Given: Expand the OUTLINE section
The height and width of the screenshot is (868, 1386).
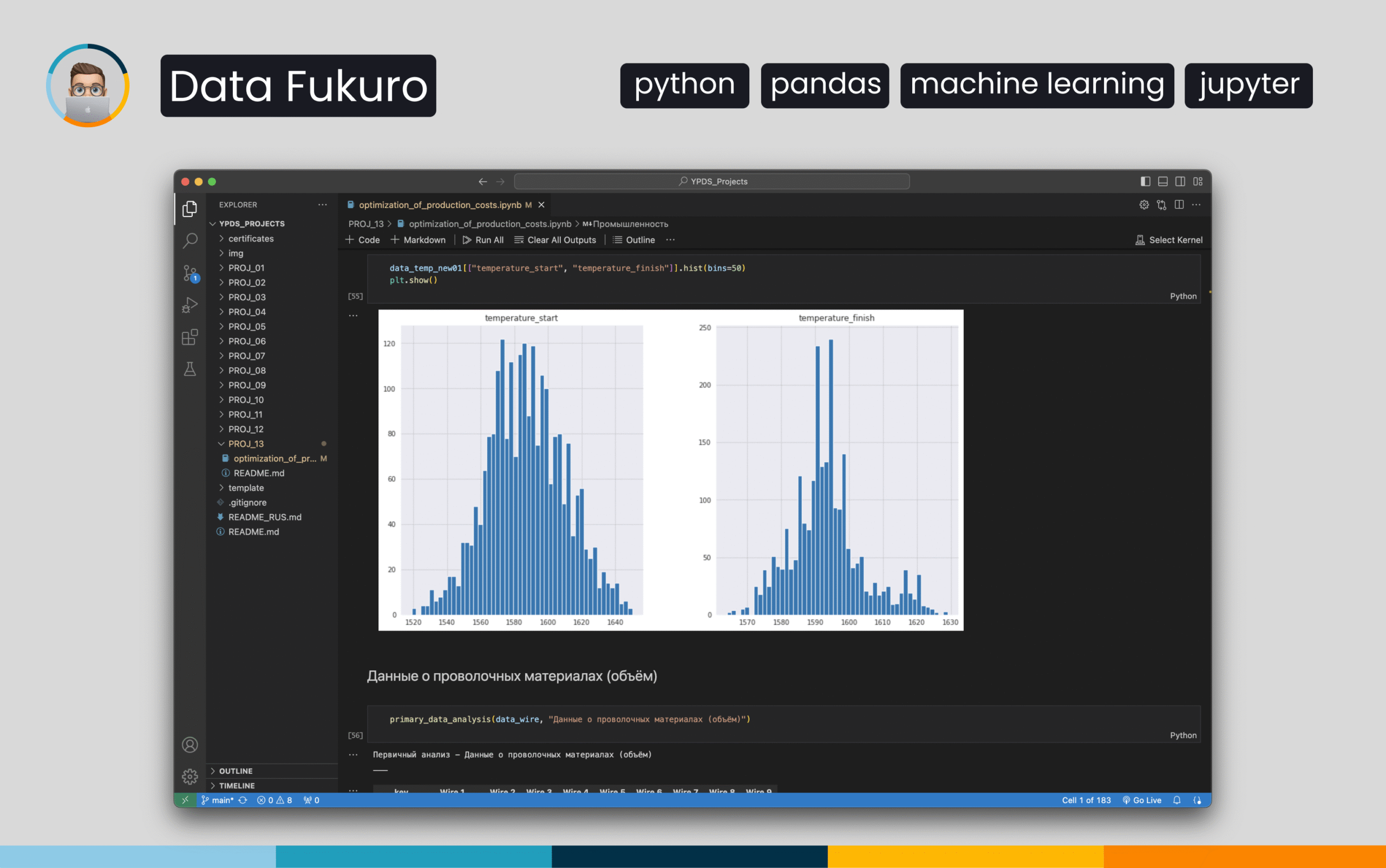Looking at the screenshot, I should coord(236,771).
